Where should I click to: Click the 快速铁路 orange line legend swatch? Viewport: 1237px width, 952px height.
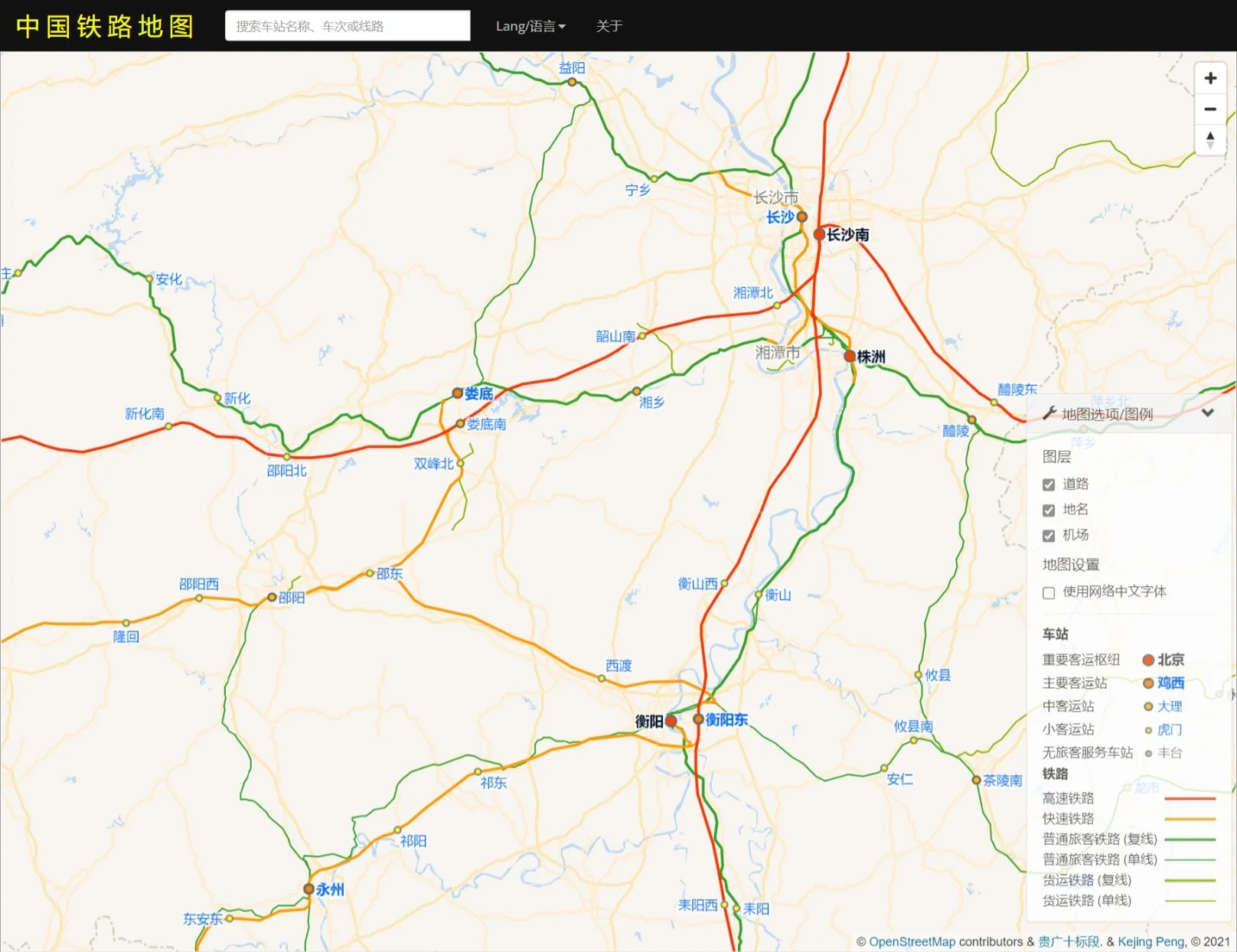point(1190,819)
